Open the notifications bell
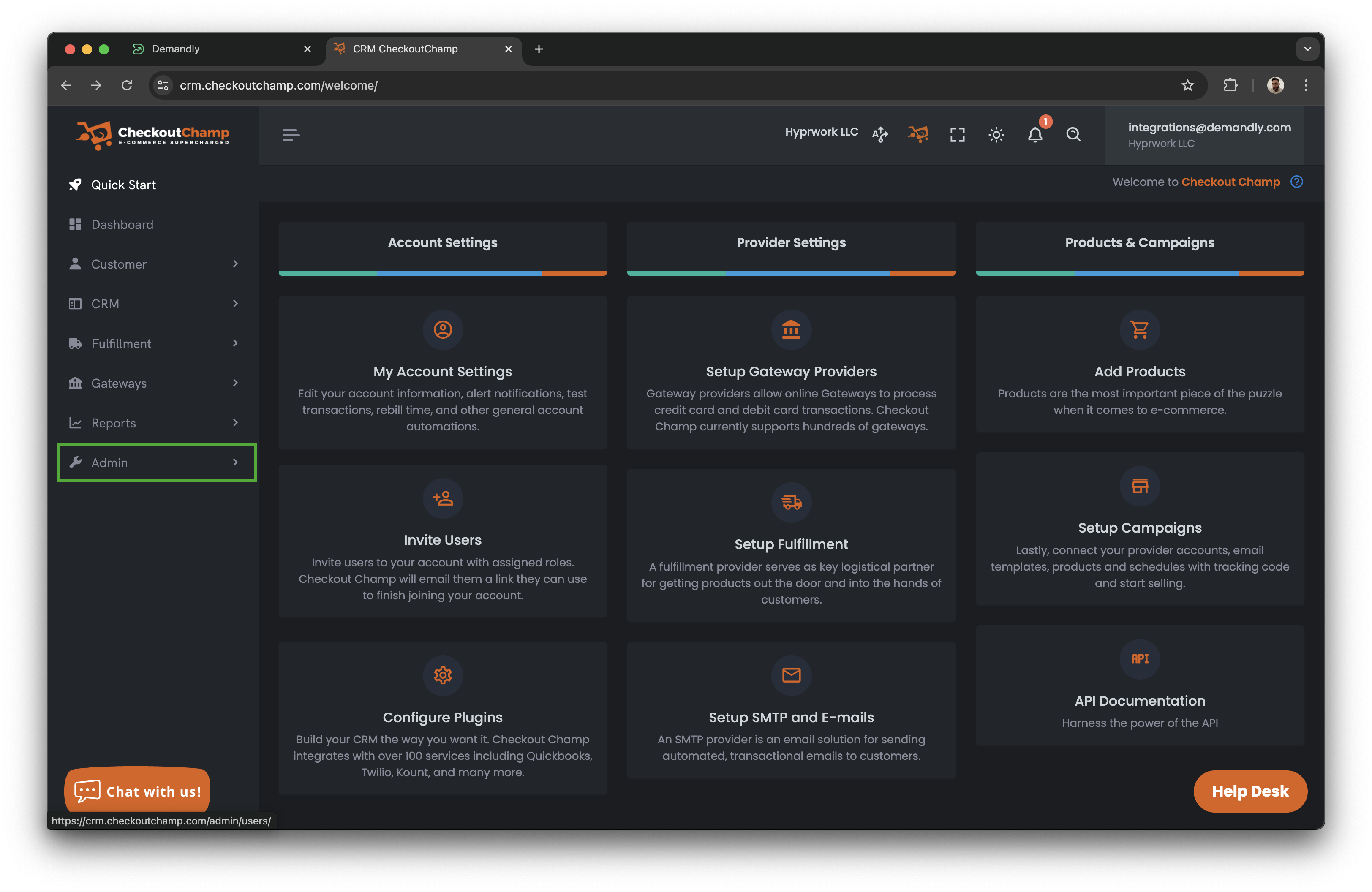Viewport: 1372px width, 892px height. point(1035,135)
